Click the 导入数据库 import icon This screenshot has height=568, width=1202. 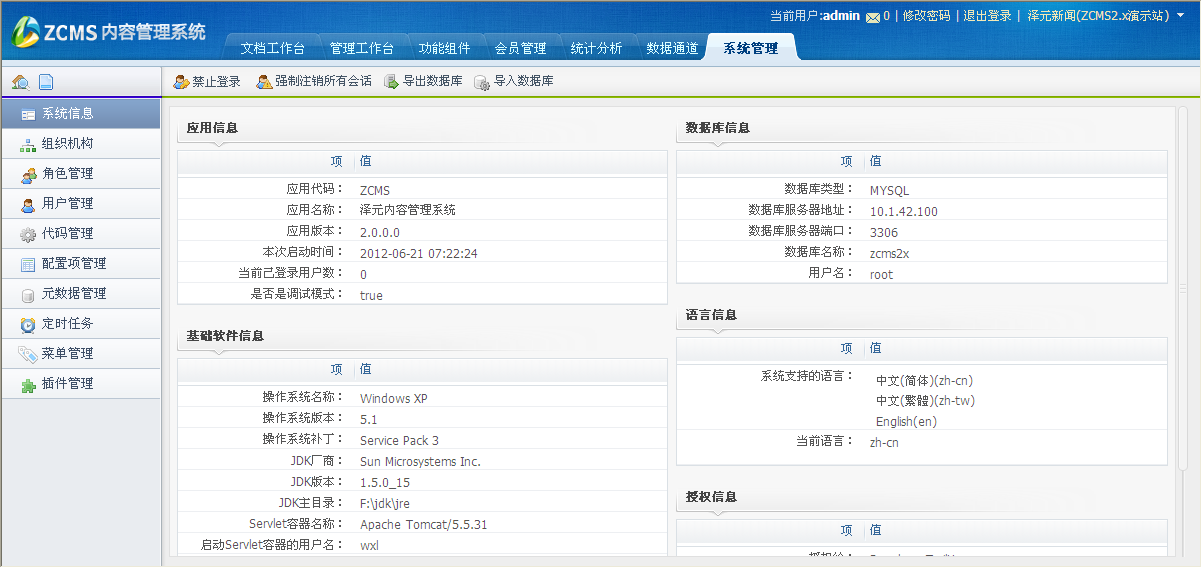pos(482,82)
